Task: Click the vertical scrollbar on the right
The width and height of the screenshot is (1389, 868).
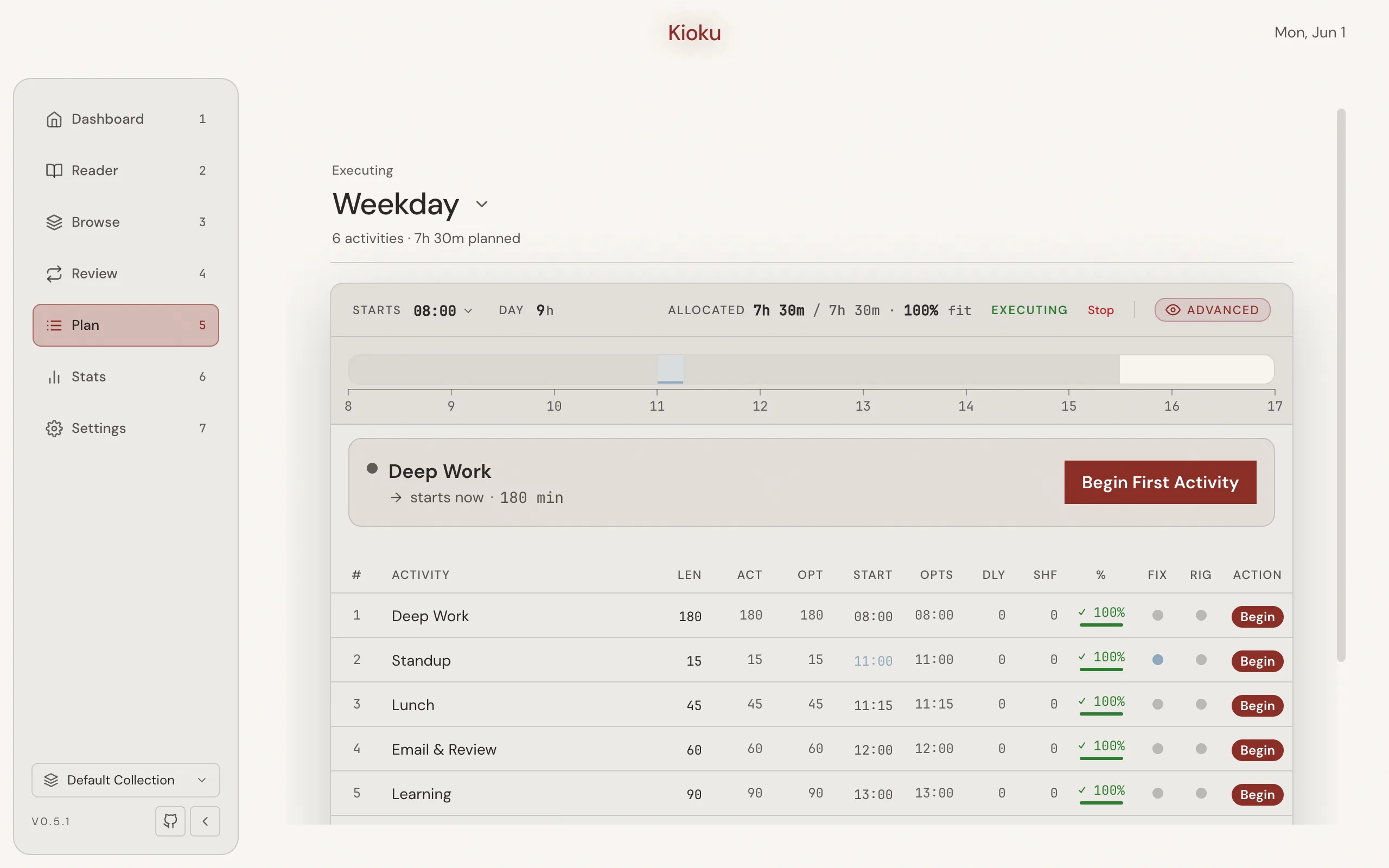Action: [x=1341, y=385]
